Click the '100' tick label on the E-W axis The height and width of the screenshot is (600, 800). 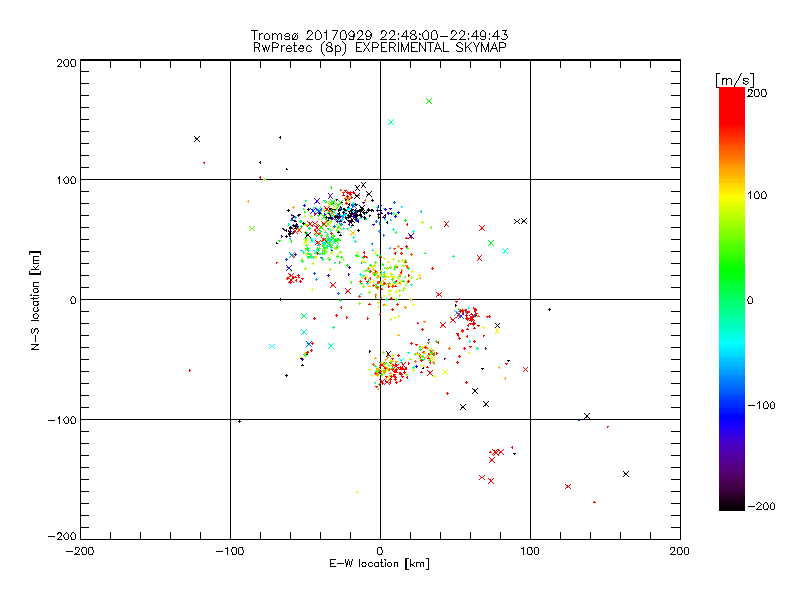(530, 551)
